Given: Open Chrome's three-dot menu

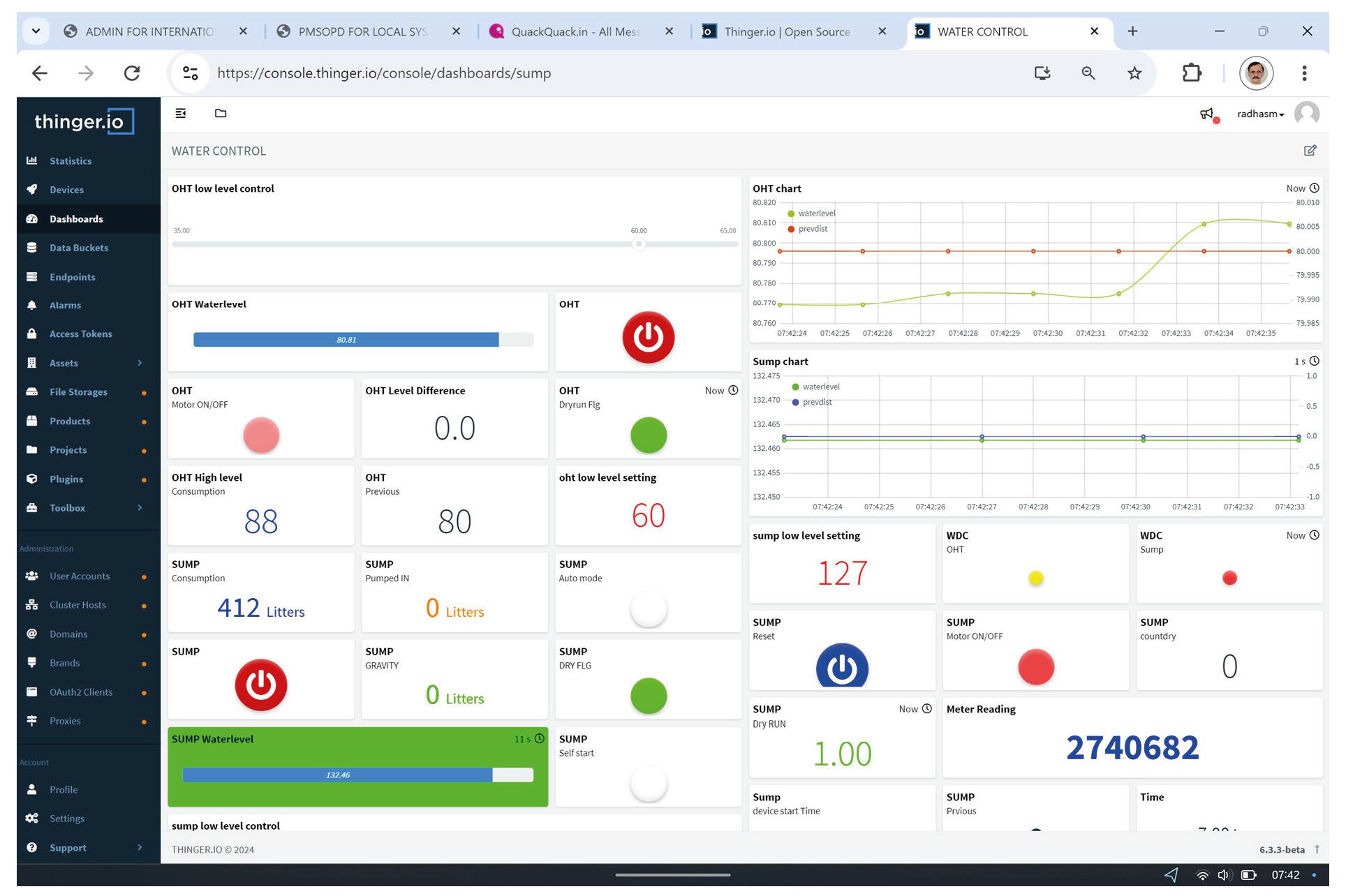Looking at the screenshot, I should coord(1303,73).
